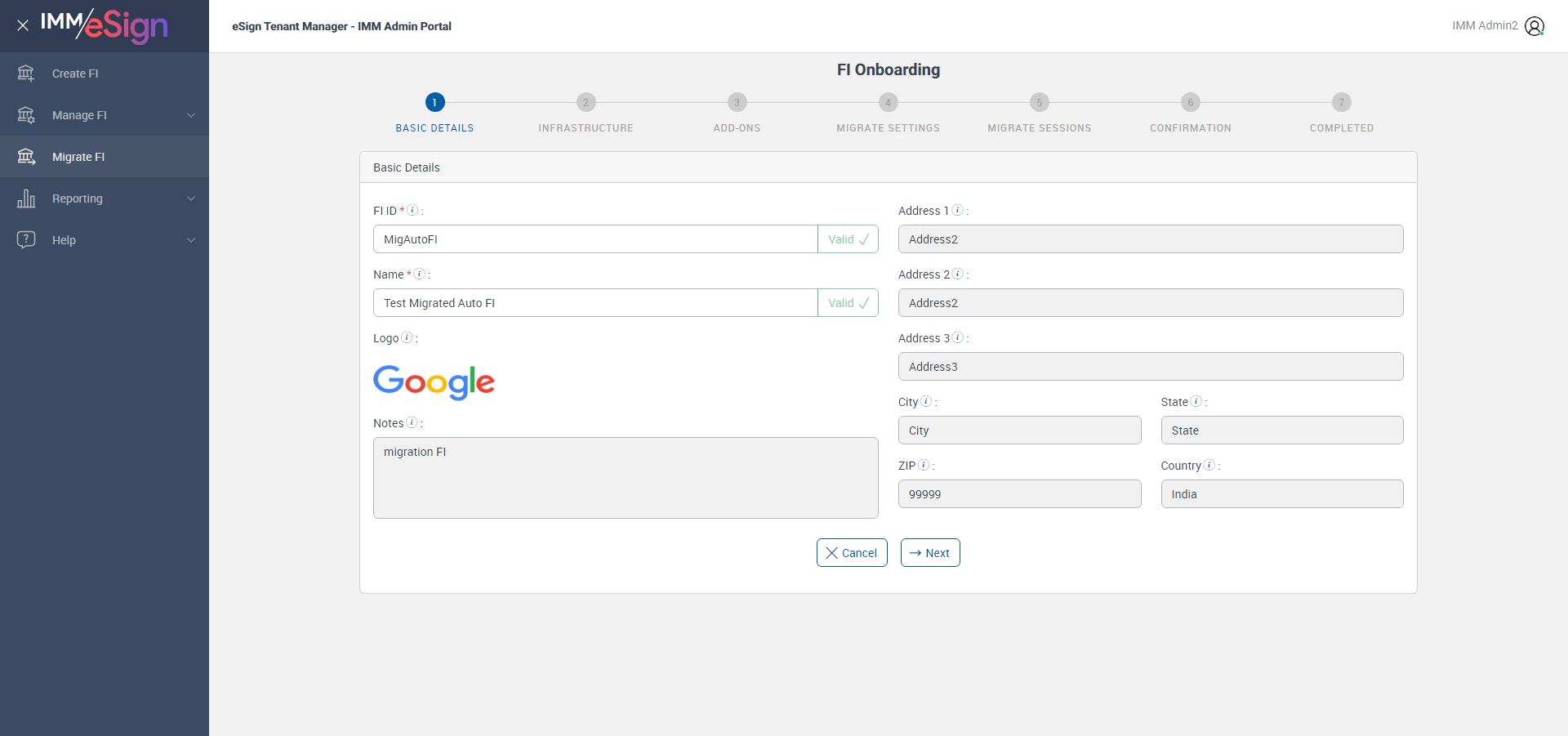1568x736 pixels.
Task: Expand the Manage FI submenu chevron
Action: point(191,115)
